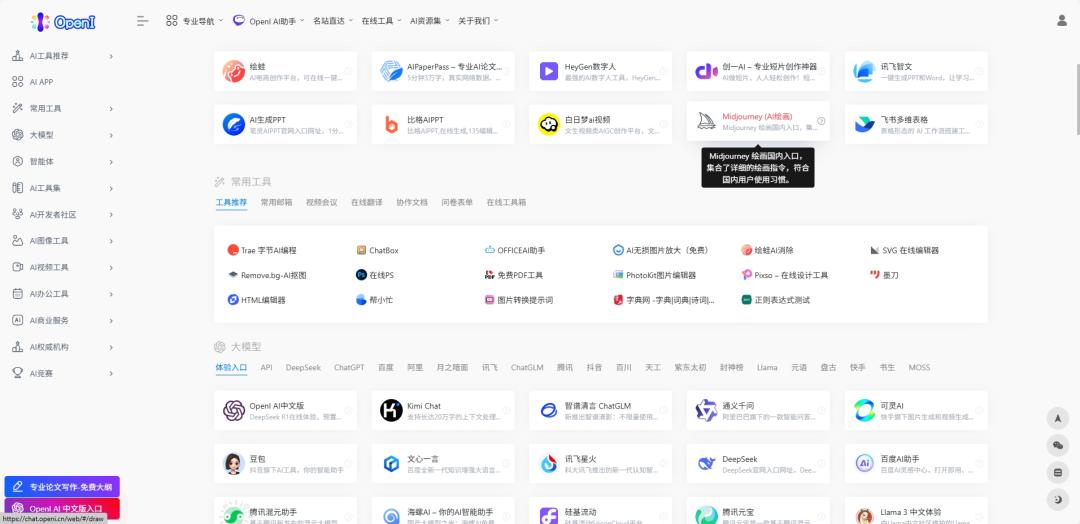Click the floating list icon above moon
The image size is (1080, 524).
1057,472
